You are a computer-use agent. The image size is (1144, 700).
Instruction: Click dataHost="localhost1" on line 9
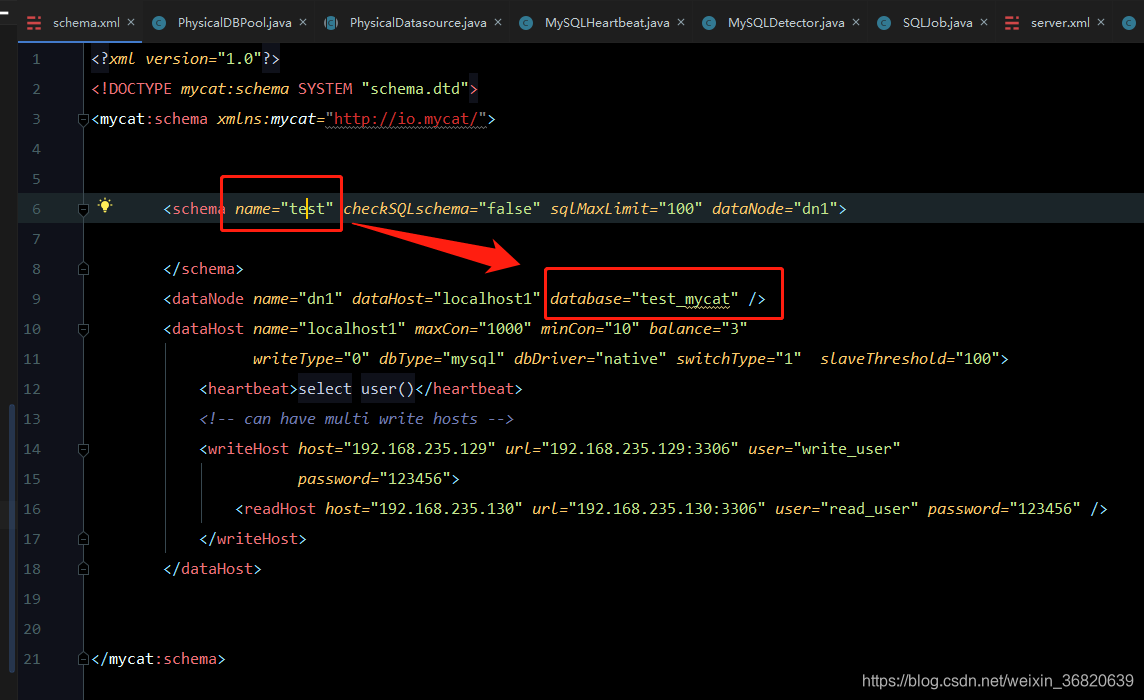click(x=447, y=299)
